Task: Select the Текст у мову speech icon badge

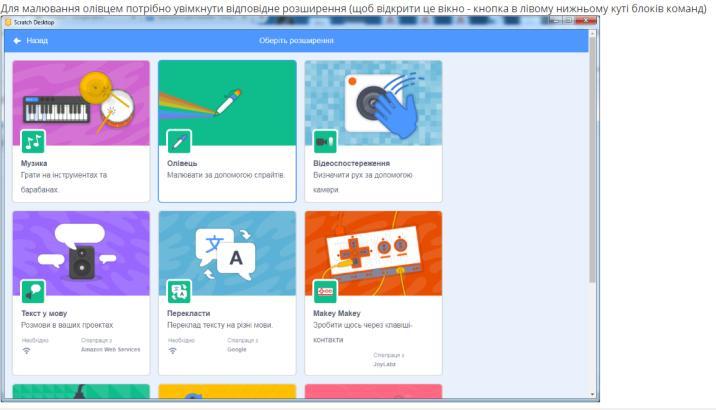Action: tap(33, 292)
